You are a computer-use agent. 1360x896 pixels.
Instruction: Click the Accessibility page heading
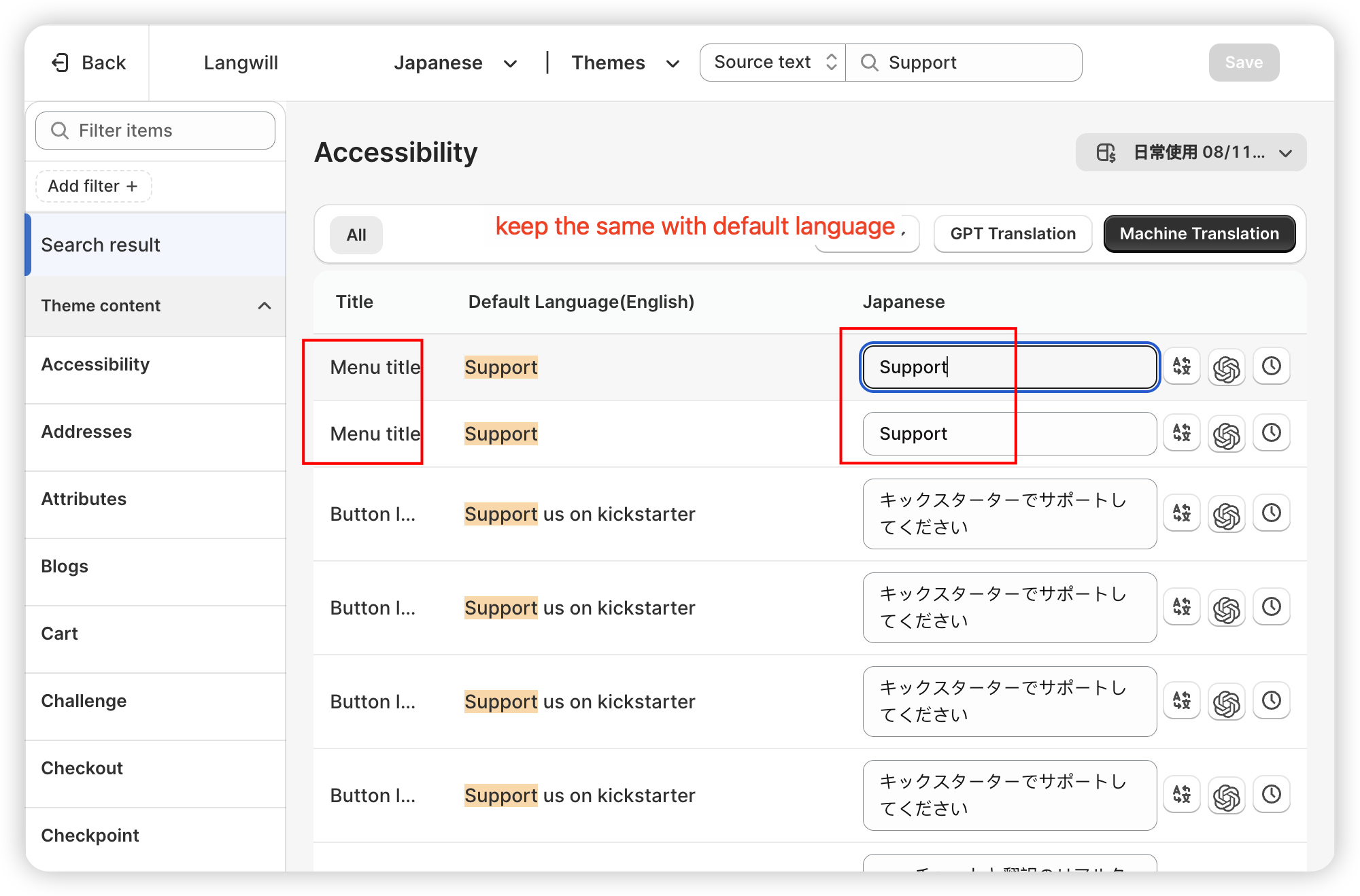pos(396,152)
